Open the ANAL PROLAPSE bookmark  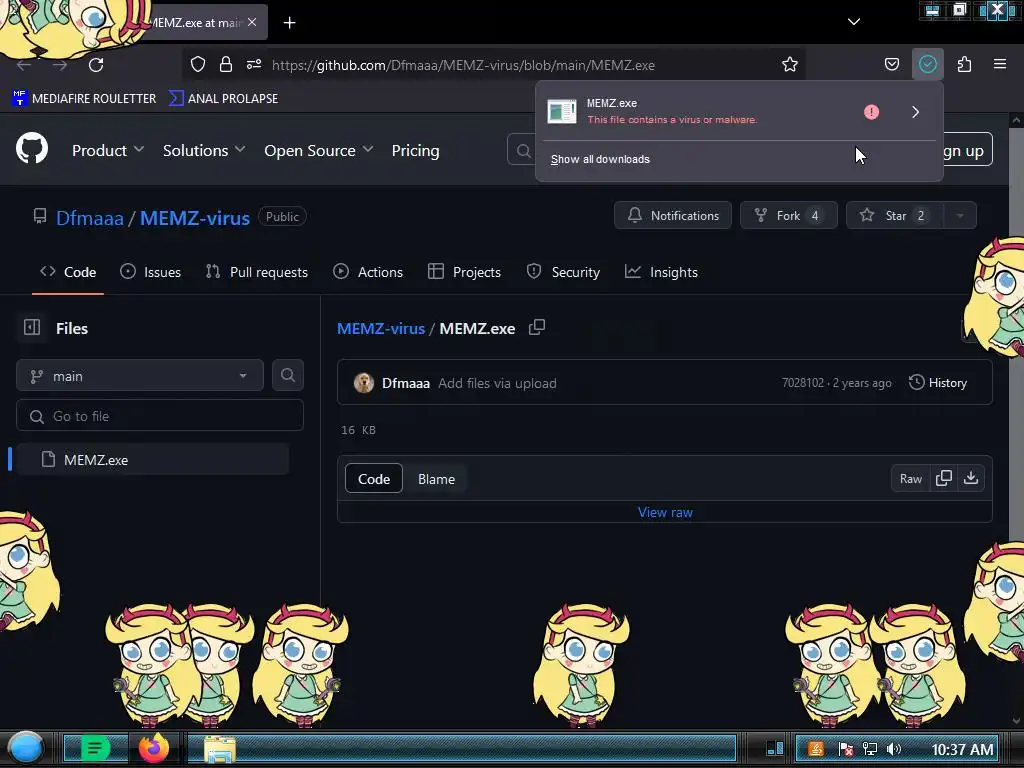pos(223,99)
